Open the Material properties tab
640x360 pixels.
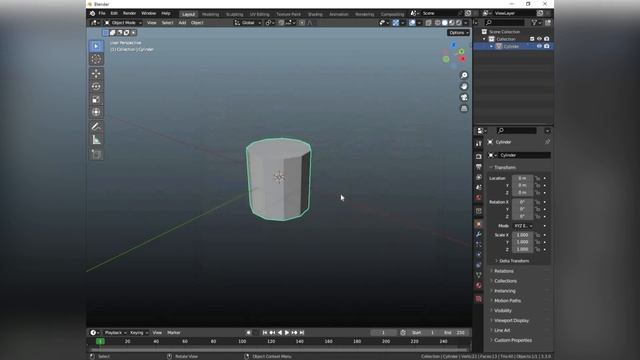point(479,285)
